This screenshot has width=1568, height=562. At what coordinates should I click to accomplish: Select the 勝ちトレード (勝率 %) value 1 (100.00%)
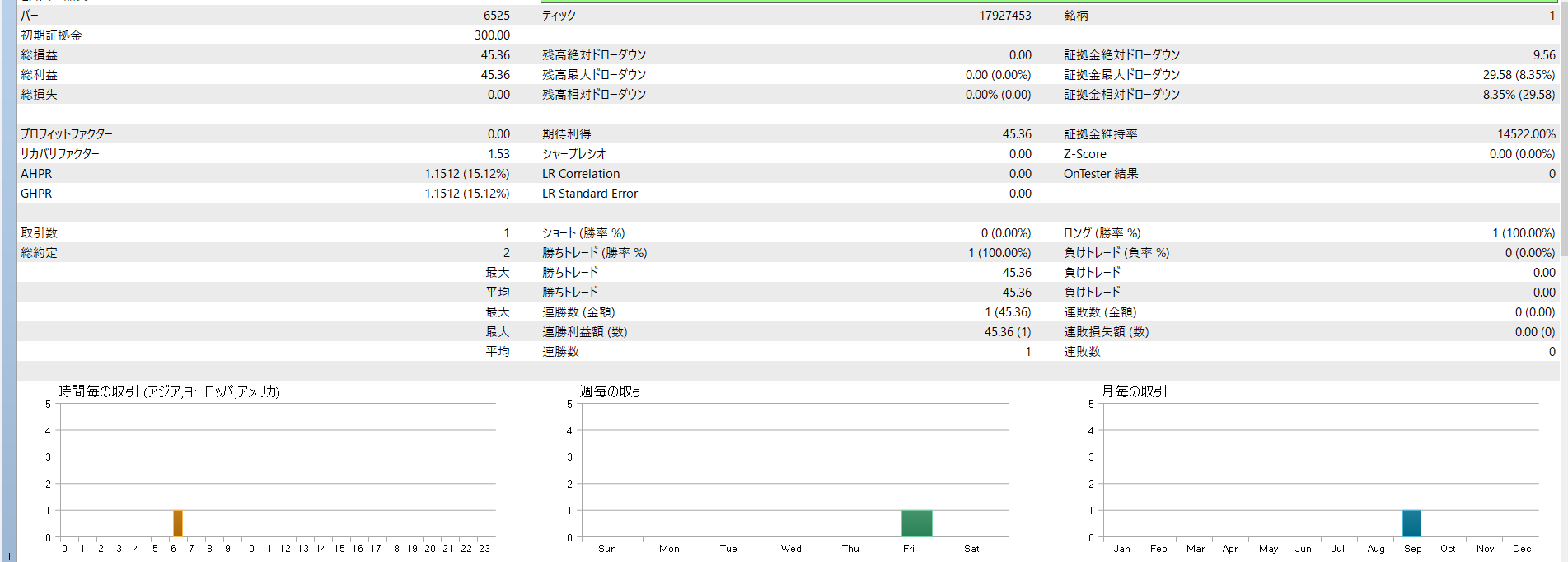[x=999, y=253]
